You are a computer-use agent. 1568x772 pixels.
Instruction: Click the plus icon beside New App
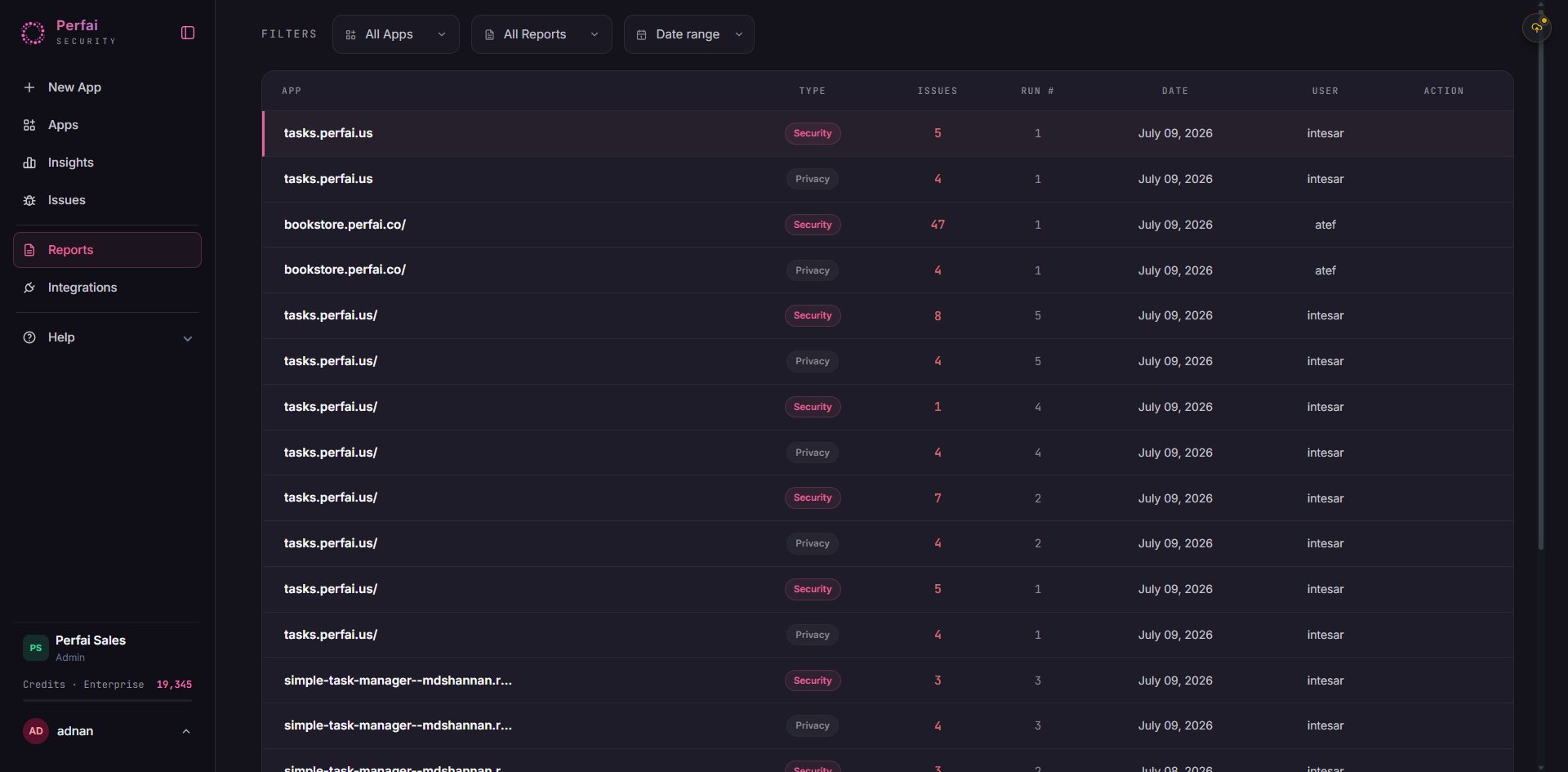pyautogui.click(x=29, y=87)
